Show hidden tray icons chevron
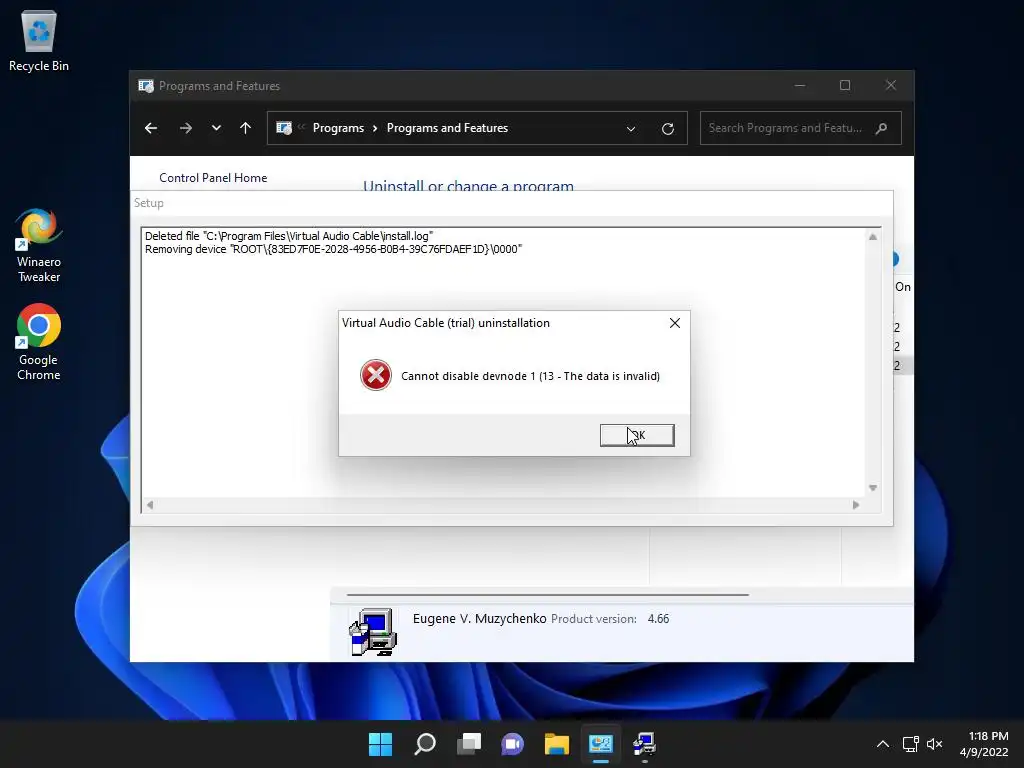This screenshot has height=768, width=1024. 882,744
